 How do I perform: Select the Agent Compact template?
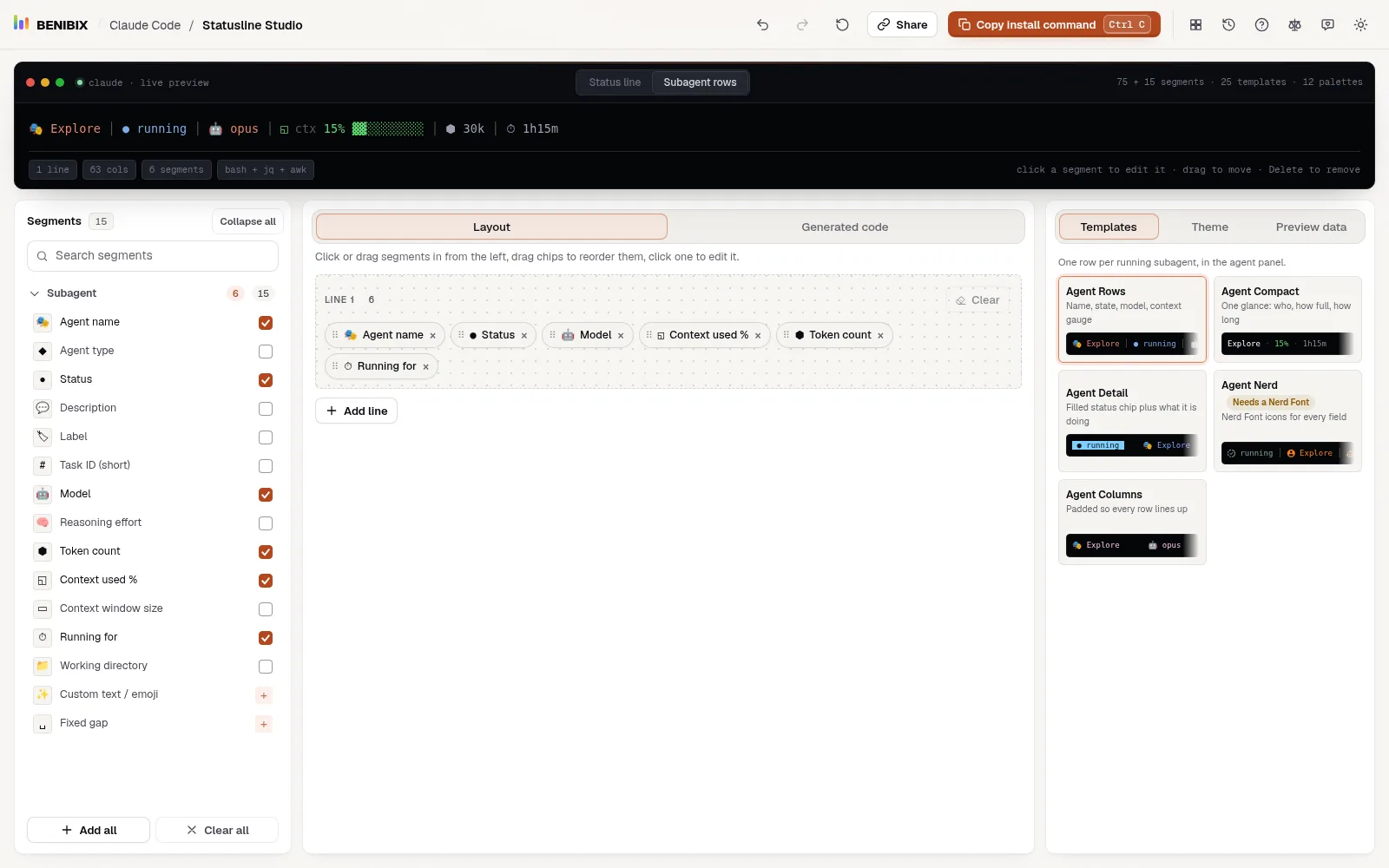[1287, 319]
